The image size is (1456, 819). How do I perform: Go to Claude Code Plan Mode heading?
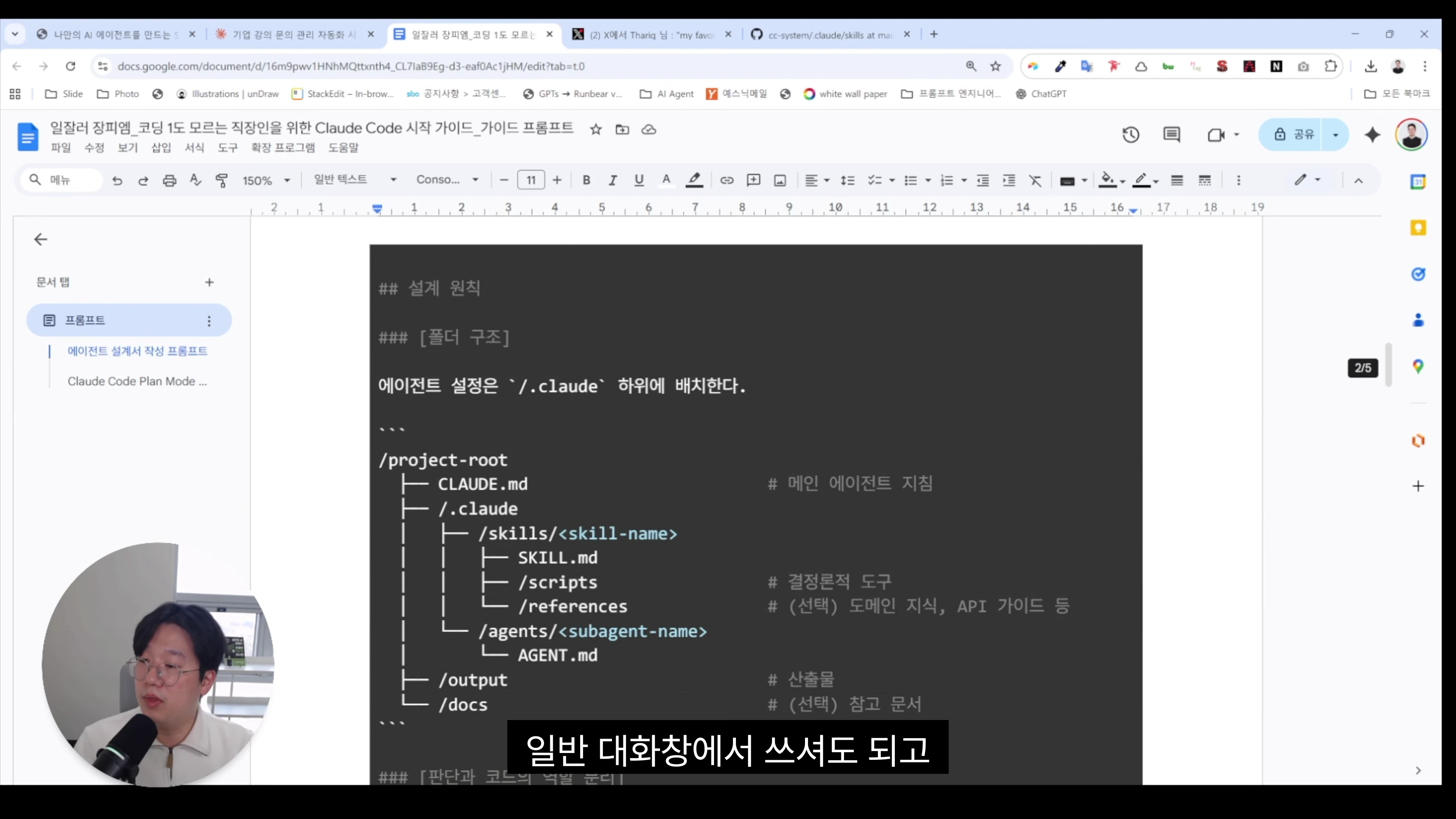click(137, 381)
